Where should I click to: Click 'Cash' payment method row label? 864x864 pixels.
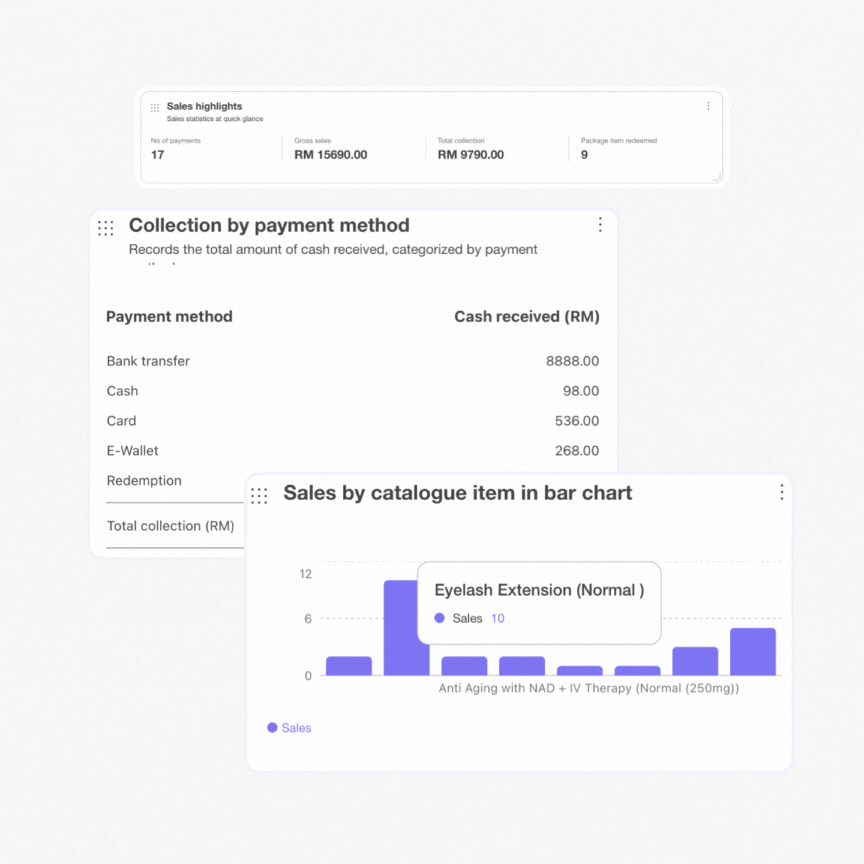(x=122, y=391)
